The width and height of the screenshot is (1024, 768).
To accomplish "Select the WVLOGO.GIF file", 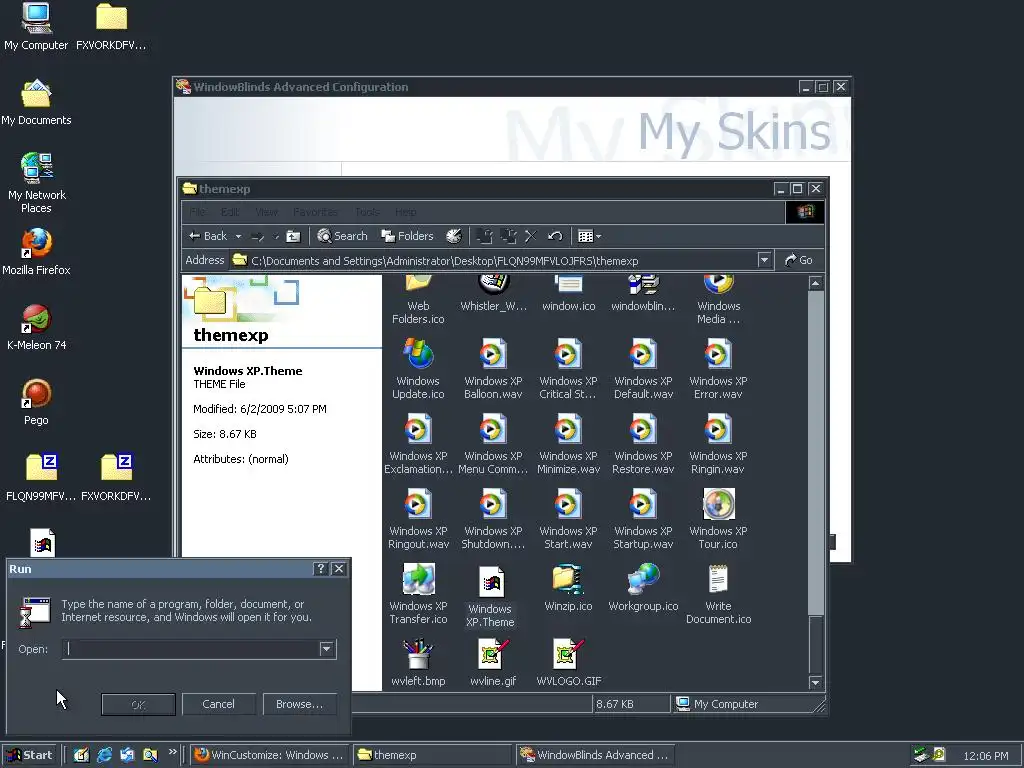I will pos(568,662).
